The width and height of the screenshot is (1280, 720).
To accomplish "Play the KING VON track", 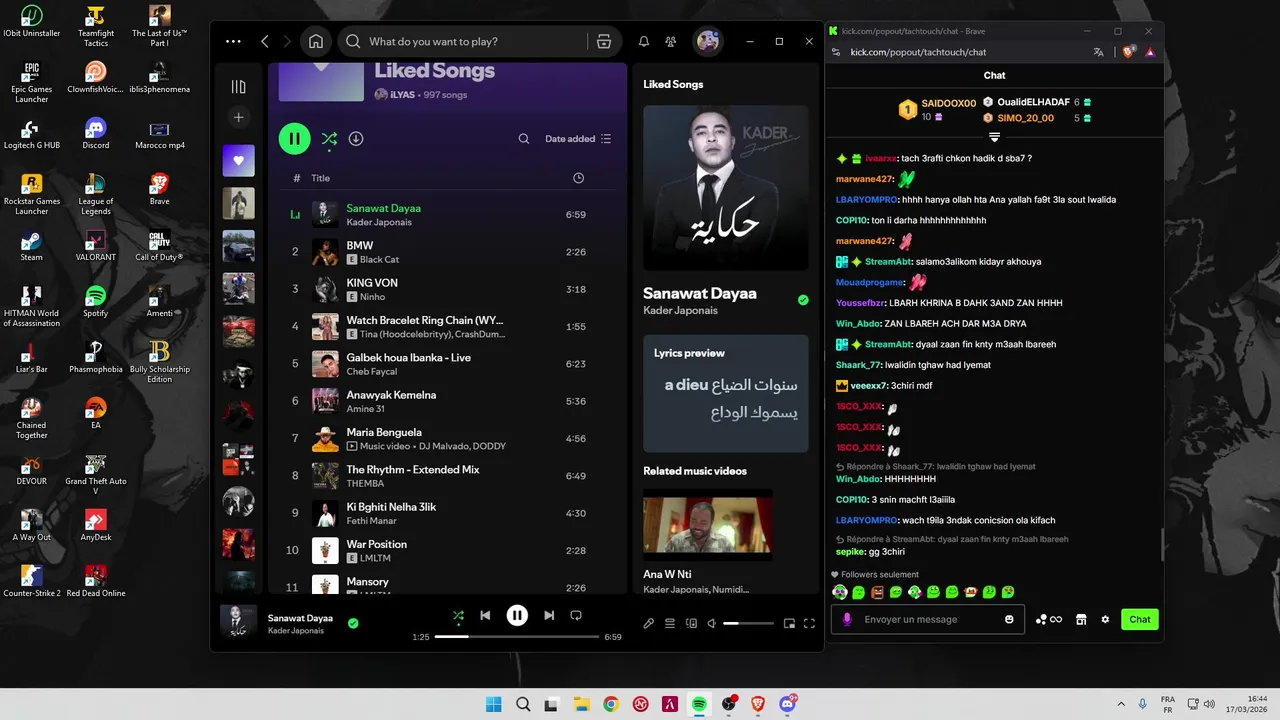I will pyautogui.click(x=447, y=289).
